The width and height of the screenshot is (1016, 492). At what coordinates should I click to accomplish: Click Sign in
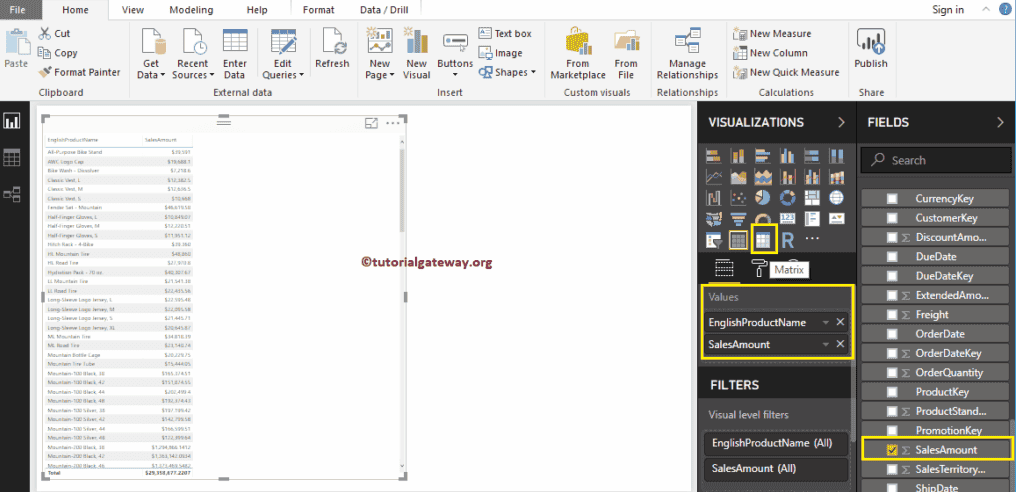point(948,9)
